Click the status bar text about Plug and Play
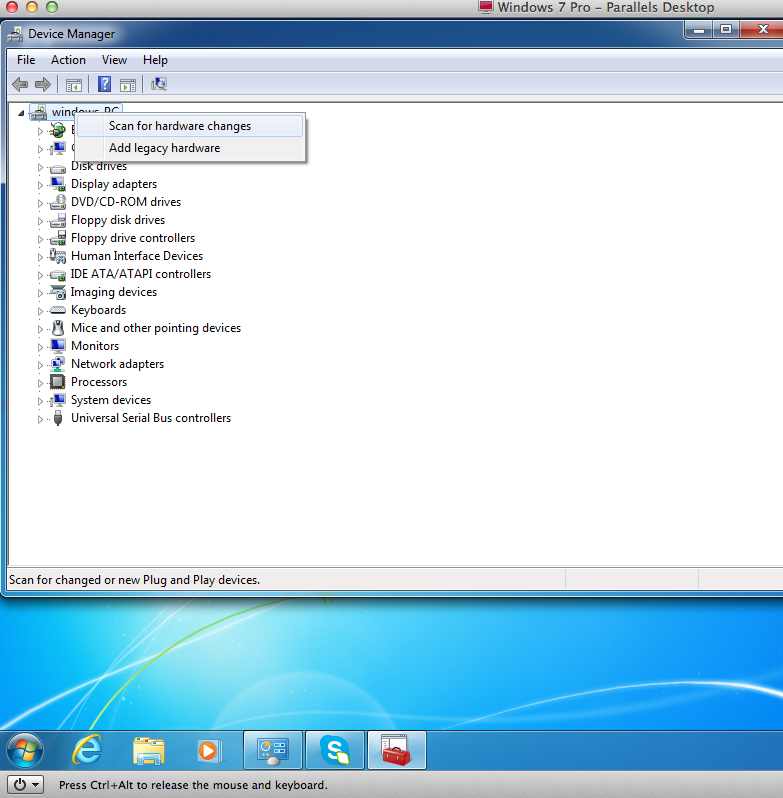 click(x=134, y=580)
